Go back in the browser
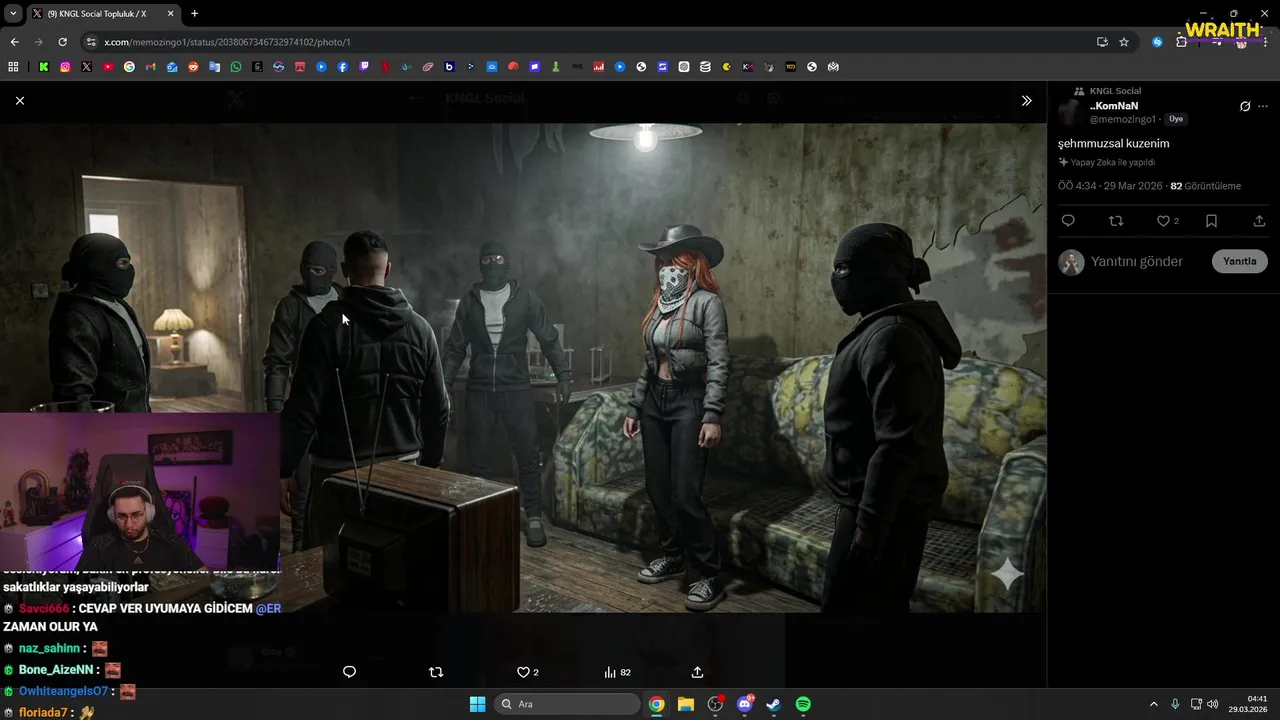This screenshot has width=1280, height=720. point(14,42)
